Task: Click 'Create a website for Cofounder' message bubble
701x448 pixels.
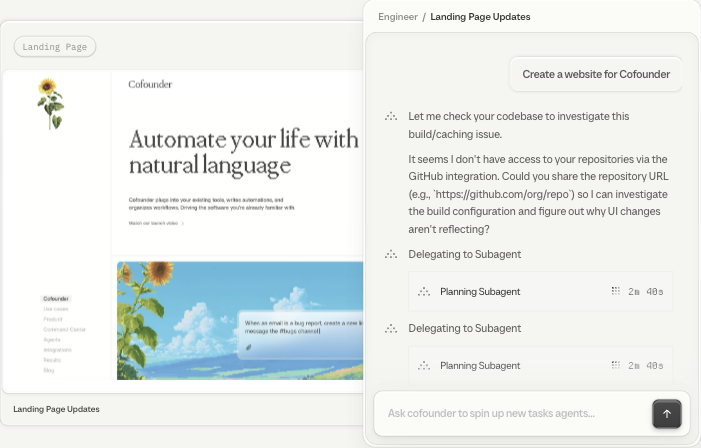Action: (x=596, y=74)
